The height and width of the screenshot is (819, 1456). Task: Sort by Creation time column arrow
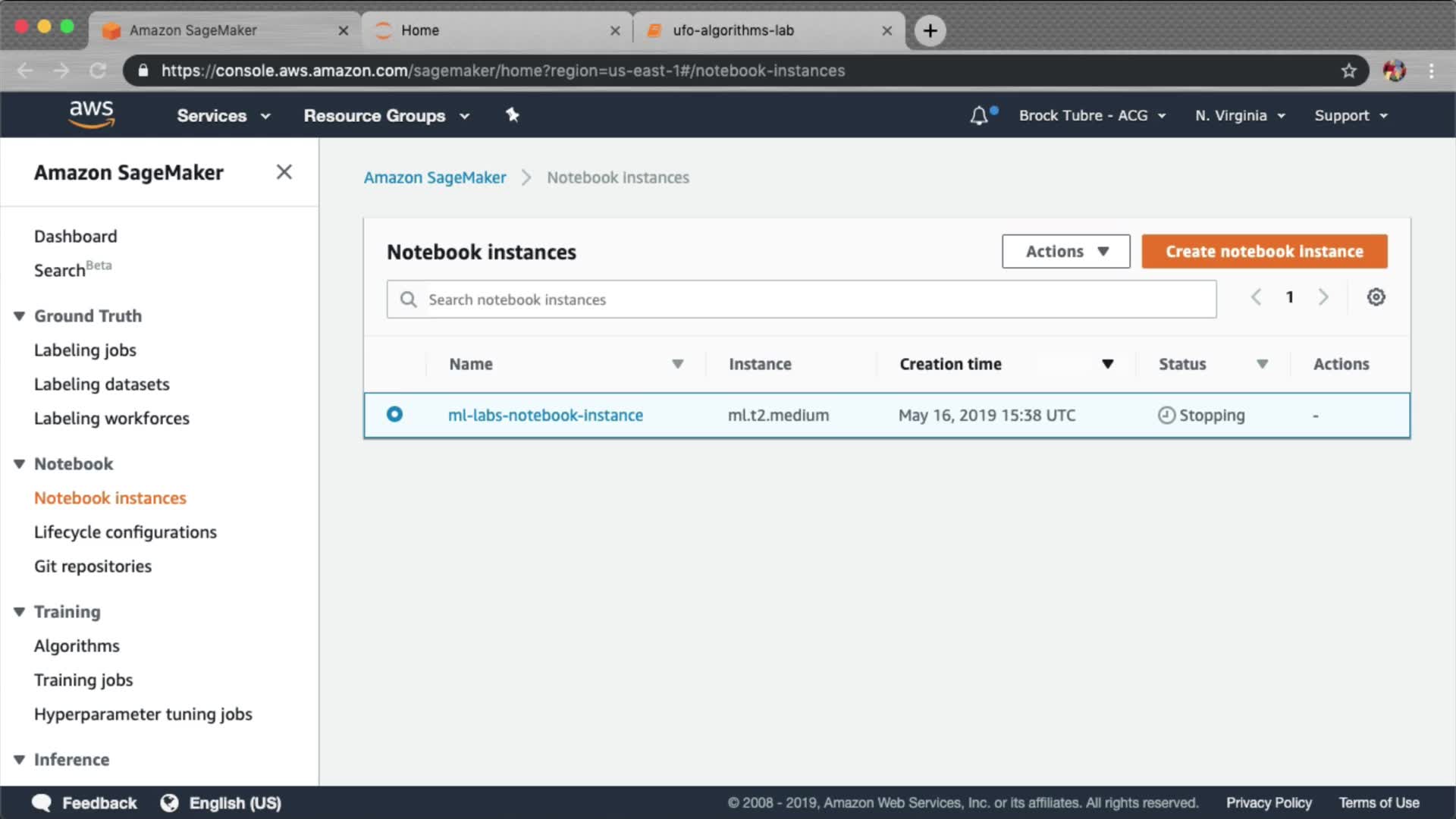coord(1107,365)
